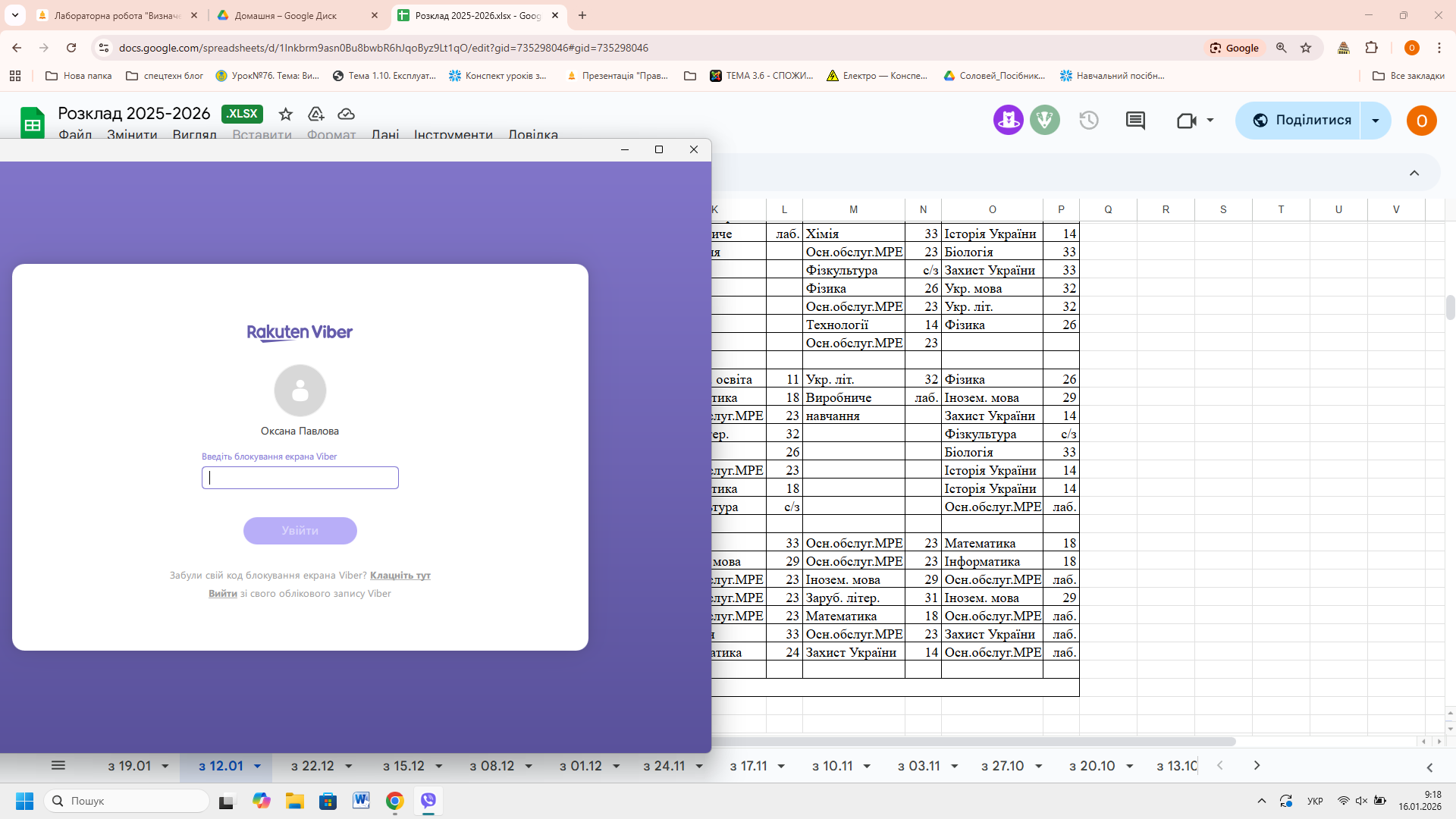
Task: Open the all sheets hamburger menu
Action: pyautogui.click(x=58, y=766)
